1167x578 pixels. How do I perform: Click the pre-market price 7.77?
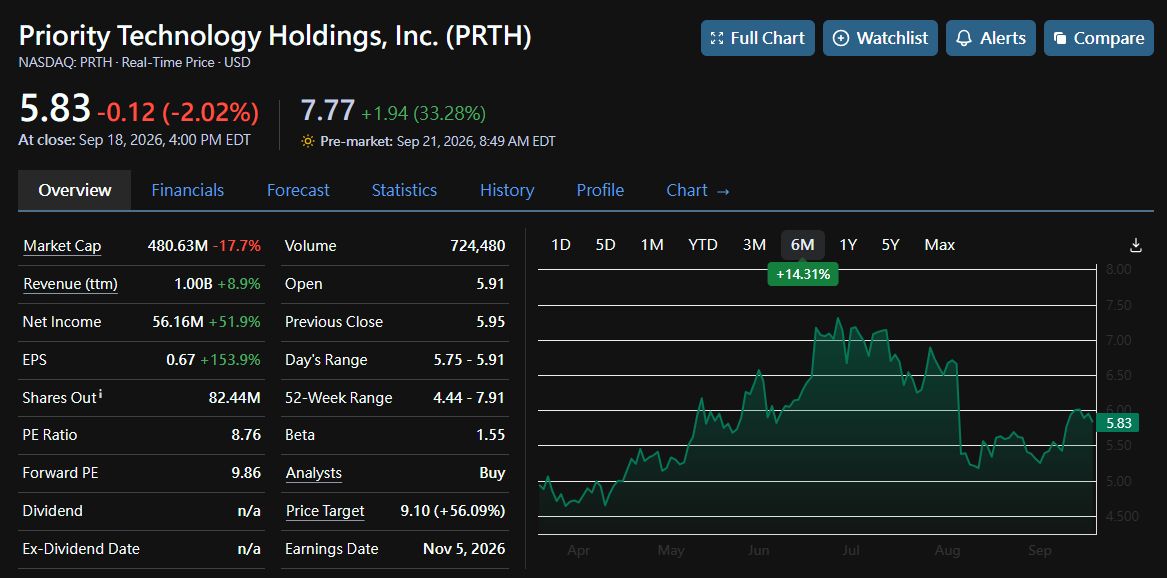[x=327, y=110]
